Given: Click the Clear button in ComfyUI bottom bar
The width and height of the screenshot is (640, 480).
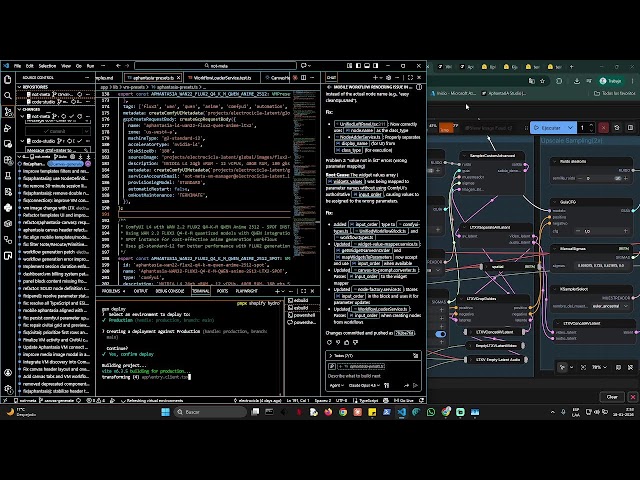Looking at the screenshot, I should point(612,397).
